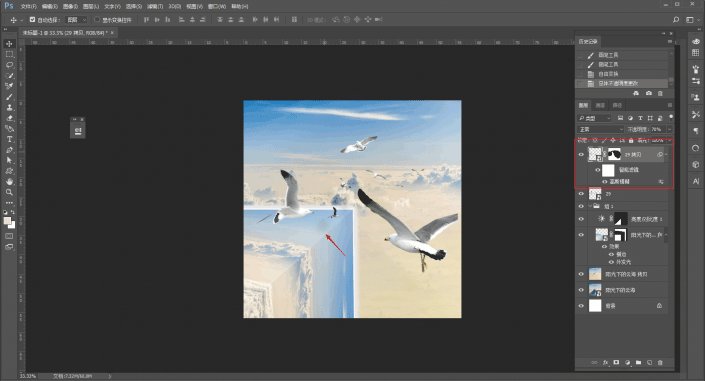Image resolution: width=705 pixels, height=381 pixels.
Task: Create a new snapshot with camera icon
Action: [648, 93]
